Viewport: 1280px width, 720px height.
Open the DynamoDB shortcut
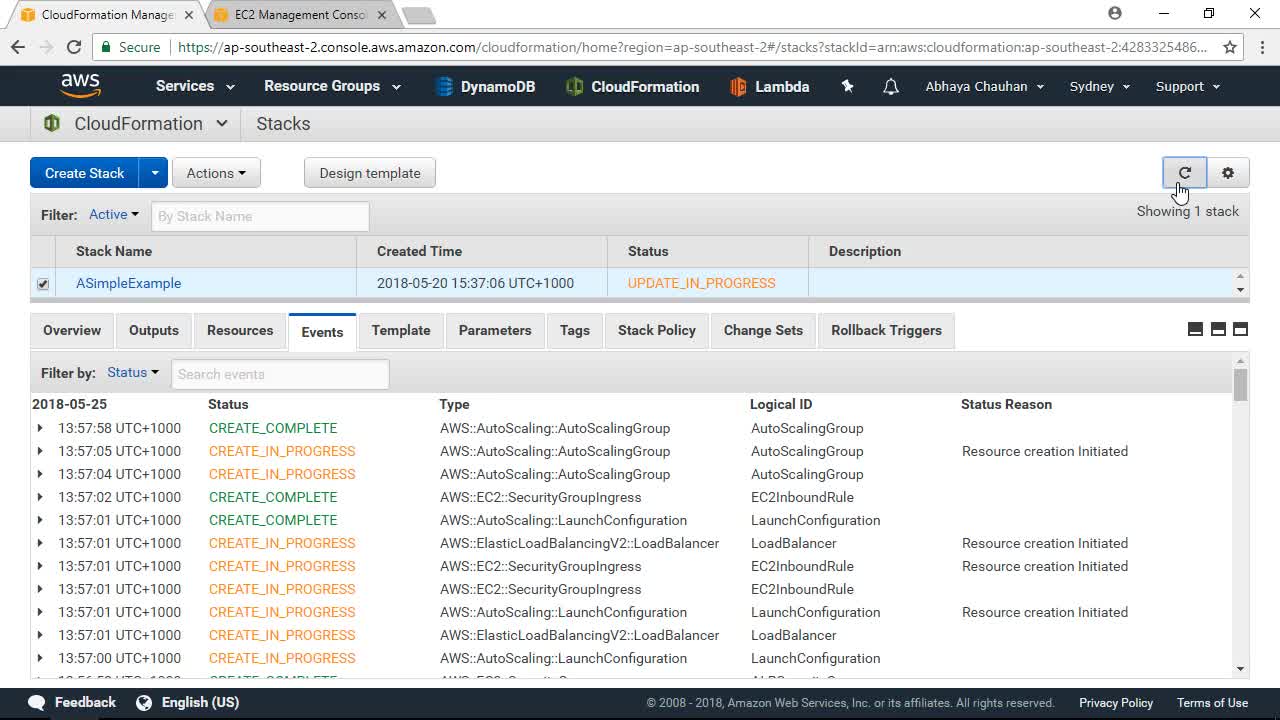pos(485,87)
